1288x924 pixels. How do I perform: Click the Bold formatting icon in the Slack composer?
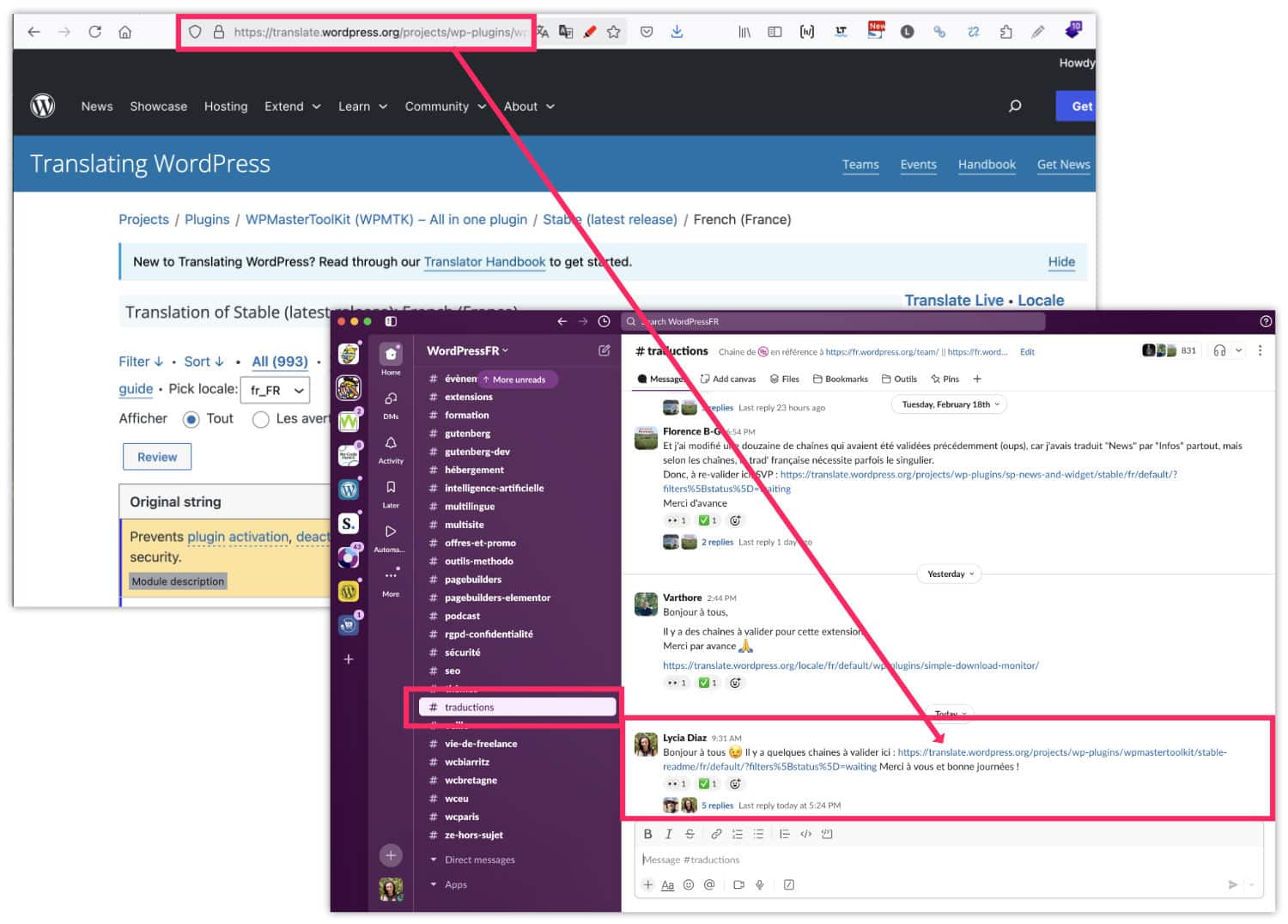[x=647, y=834]
